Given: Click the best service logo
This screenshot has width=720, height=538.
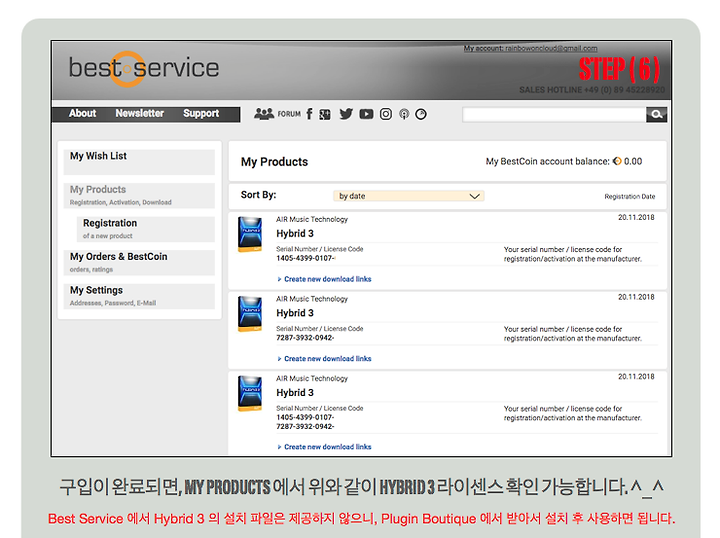Looking at the screenshot, I should pos(144,68).
